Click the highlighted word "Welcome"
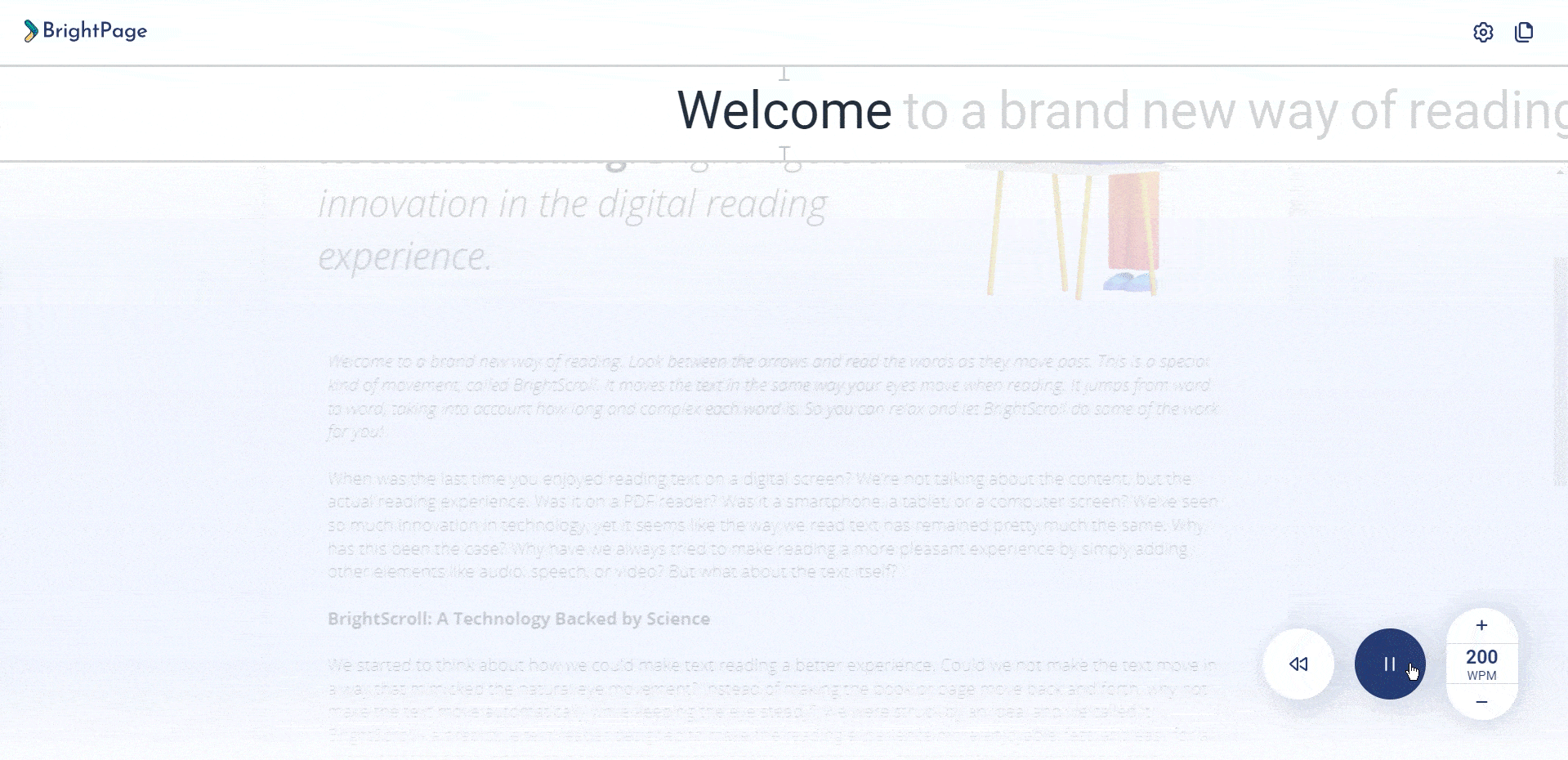 click(784, 111)
